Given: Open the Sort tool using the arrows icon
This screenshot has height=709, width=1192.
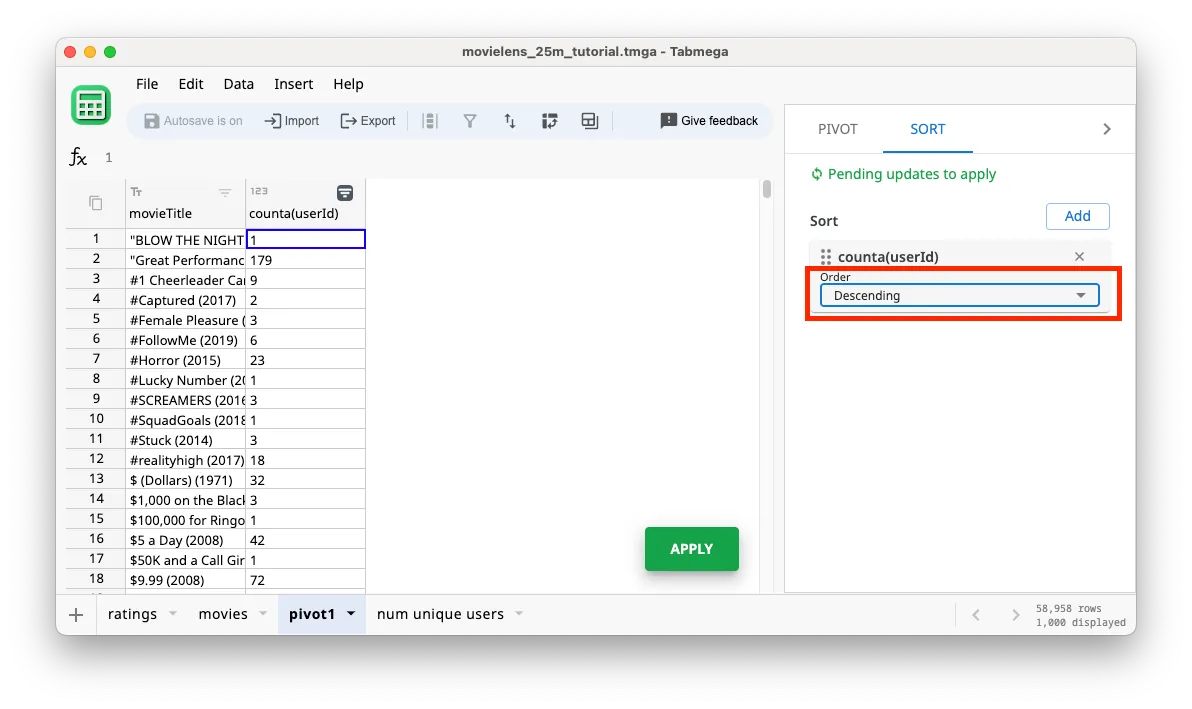Looking at the screenshot, I should pos(510,120).
